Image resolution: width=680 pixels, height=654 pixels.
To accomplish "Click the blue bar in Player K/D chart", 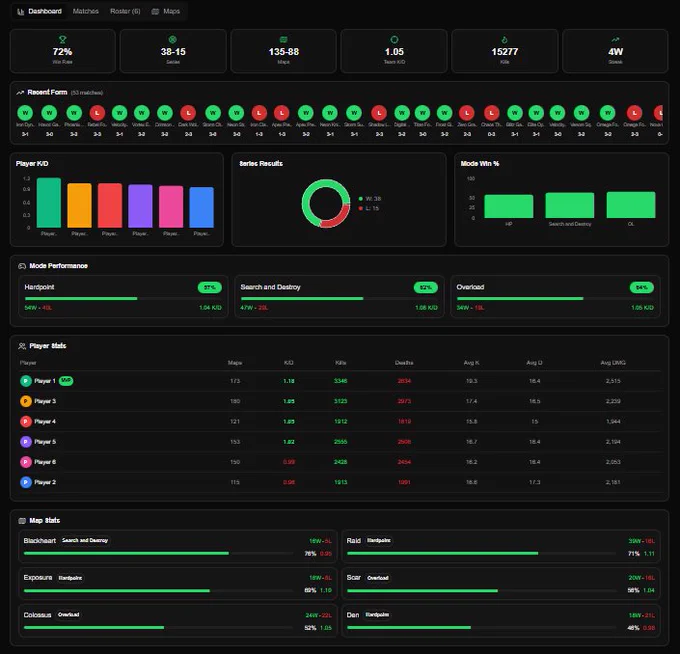I will pyautogui.click(x=201, y=207).
